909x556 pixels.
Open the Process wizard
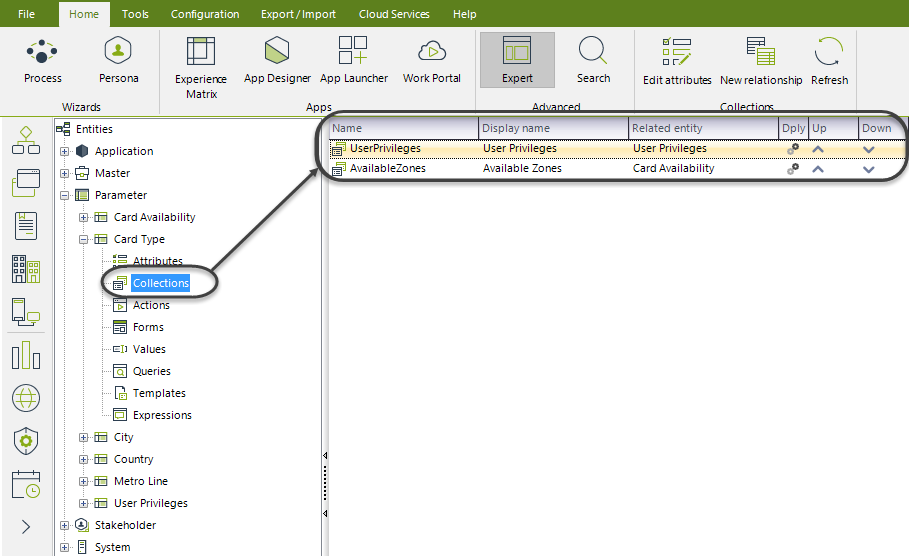pos(42,60)
